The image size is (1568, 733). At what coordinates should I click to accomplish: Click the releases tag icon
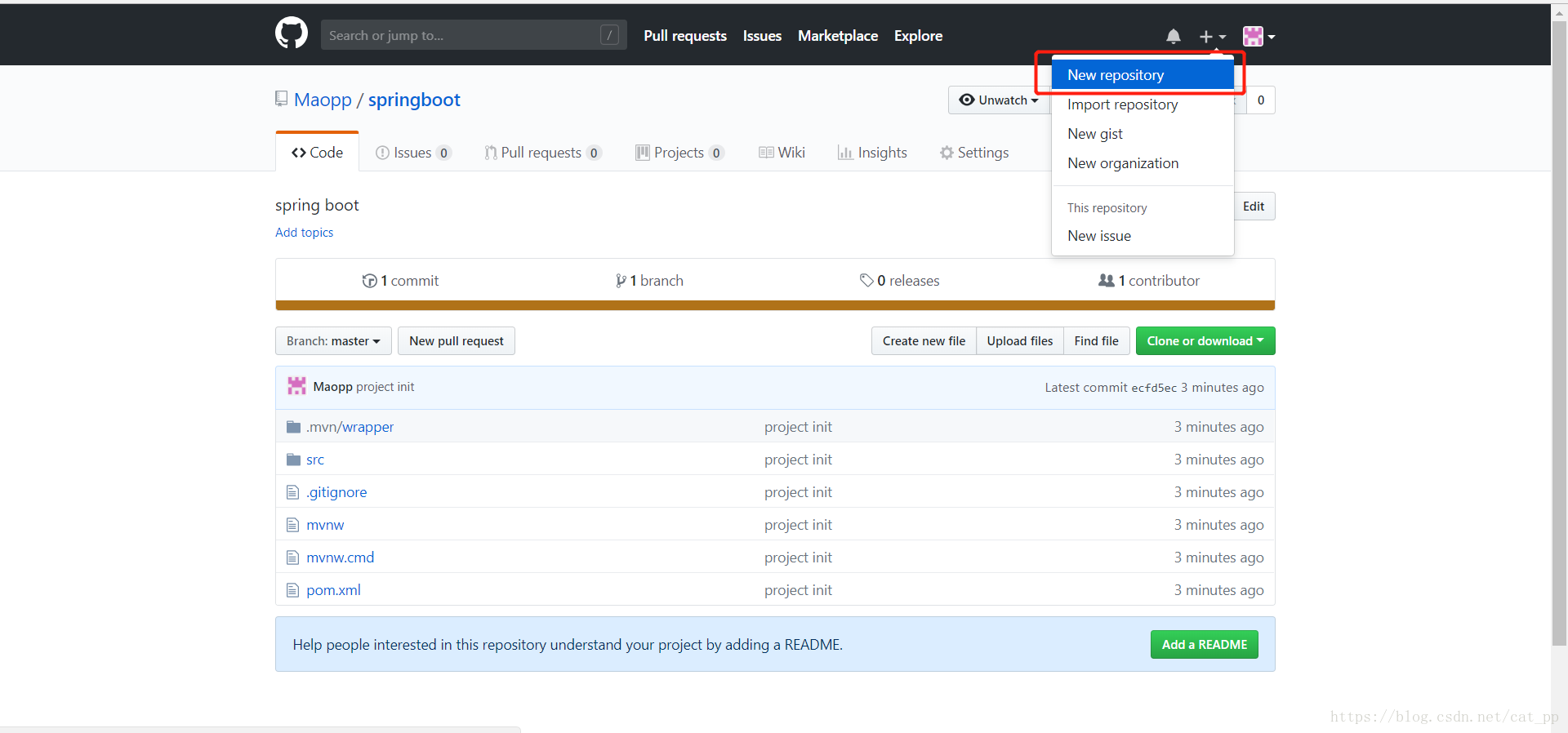(x=866, y=281)
